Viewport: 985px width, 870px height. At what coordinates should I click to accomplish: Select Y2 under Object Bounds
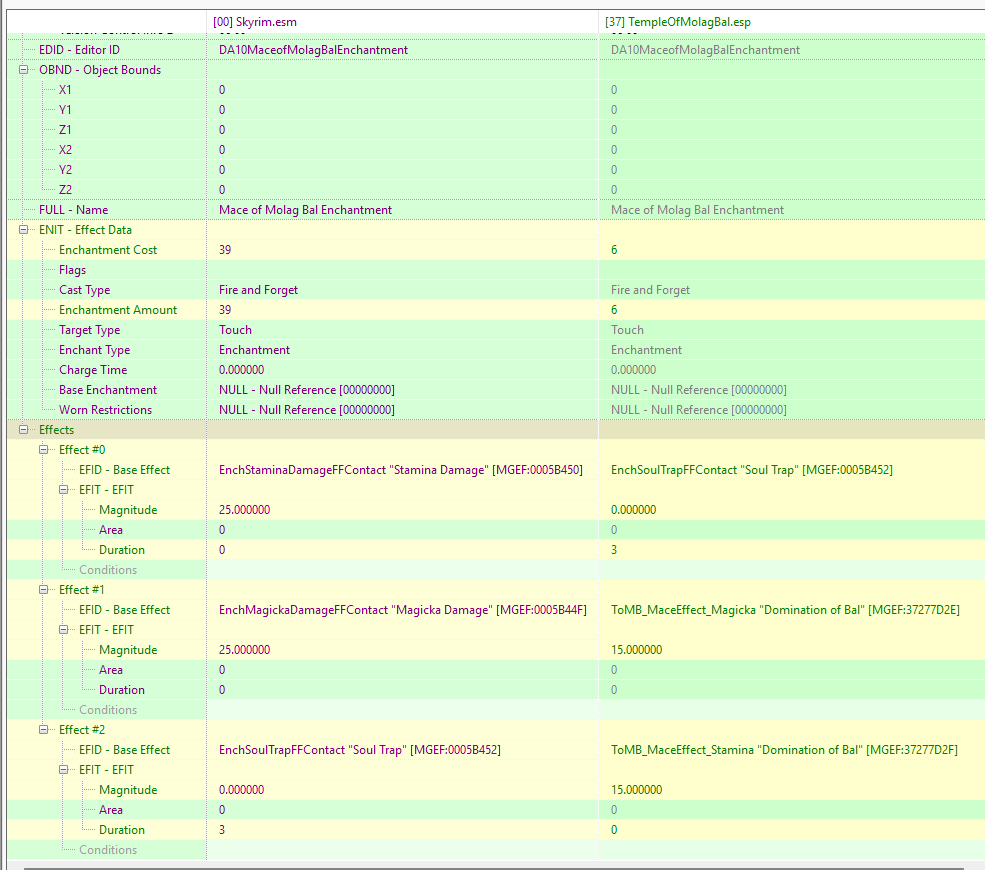[65, 170]
